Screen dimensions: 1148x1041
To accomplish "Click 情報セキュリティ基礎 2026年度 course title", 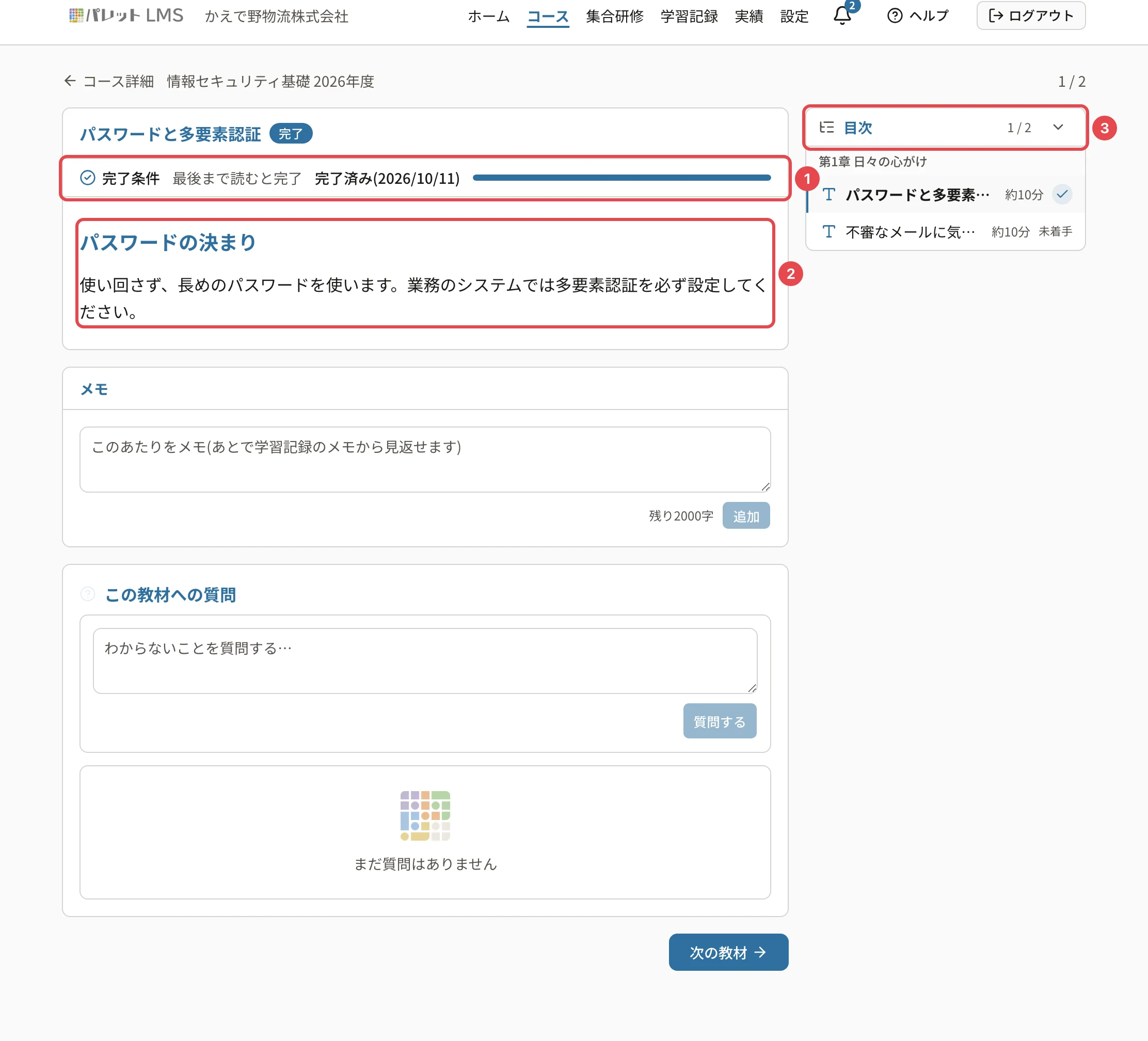I will [x=270, y=81].
